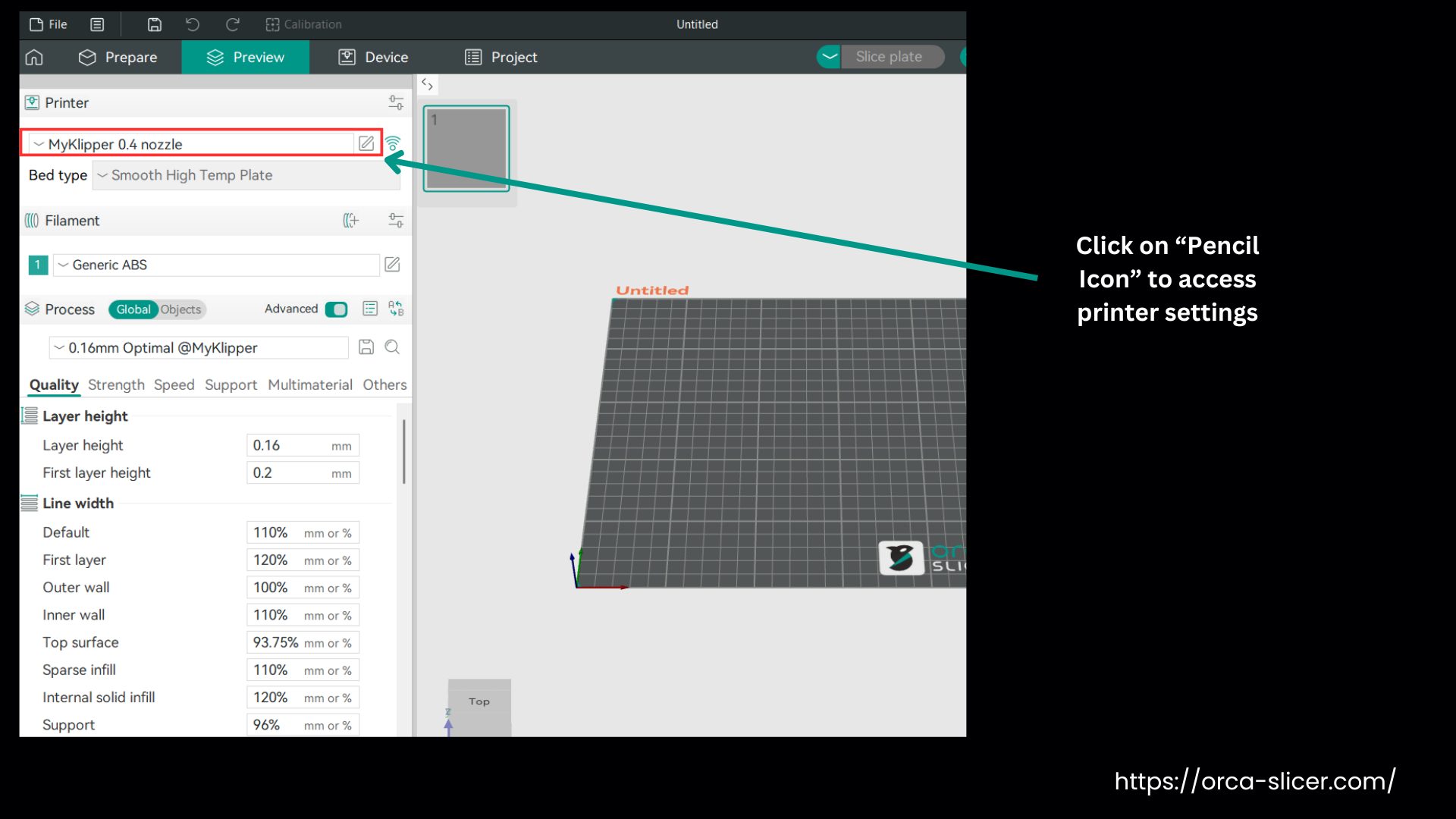
Task: Select the Quality settings tab
Action: click(54, 385)
